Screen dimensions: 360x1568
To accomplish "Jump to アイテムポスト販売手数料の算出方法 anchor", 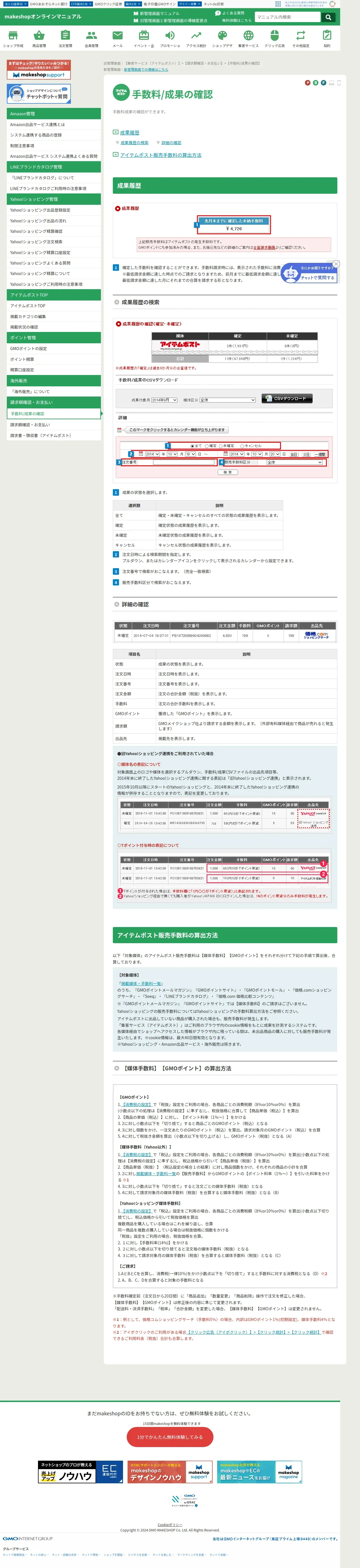I will click(x=161, y=155).
